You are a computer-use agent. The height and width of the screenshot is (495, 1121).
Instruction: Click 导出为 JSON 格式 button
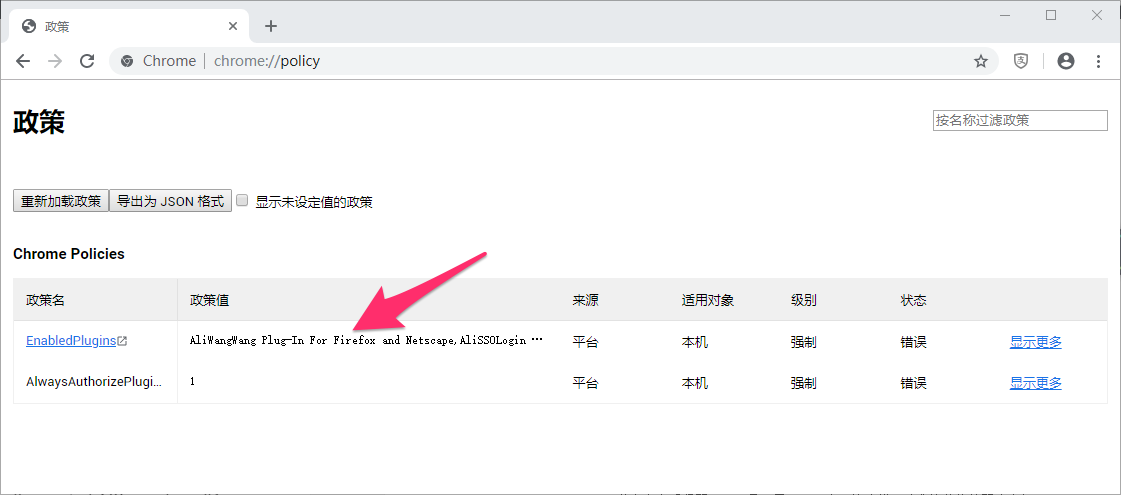coord(170,201)
